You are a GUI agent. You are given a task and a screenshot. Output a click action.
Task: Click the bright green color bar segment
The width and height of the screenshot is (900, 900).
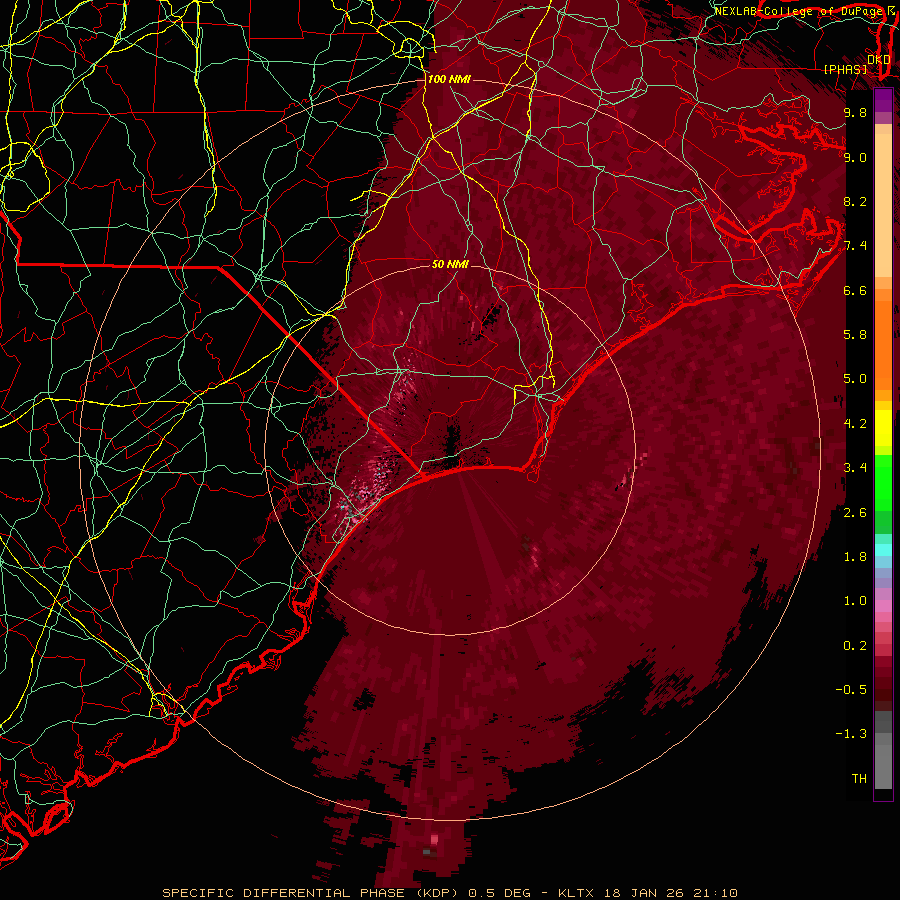pos(883,481)
